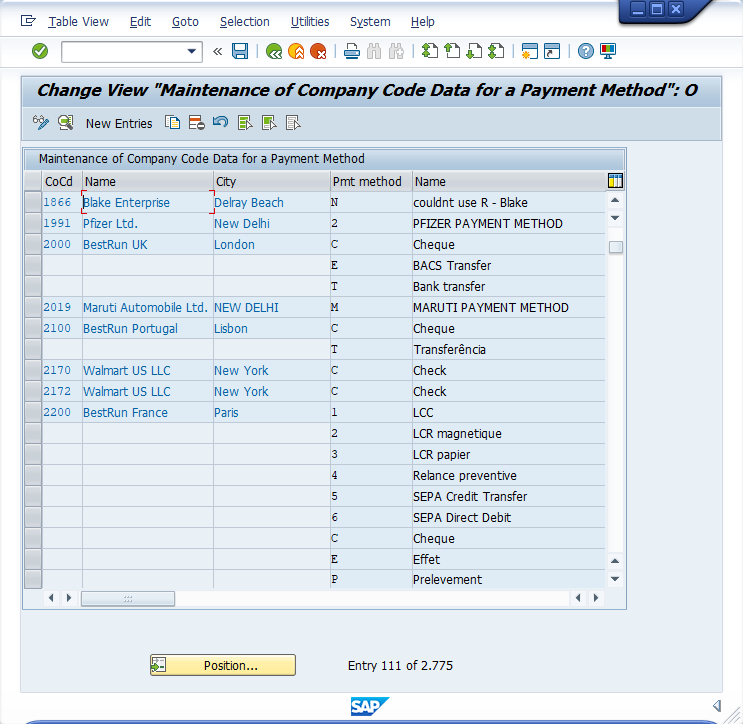The width and height of the screenshot is (743, 724).
Task: Open the Table View menu
Action: (x=78, y=21)
